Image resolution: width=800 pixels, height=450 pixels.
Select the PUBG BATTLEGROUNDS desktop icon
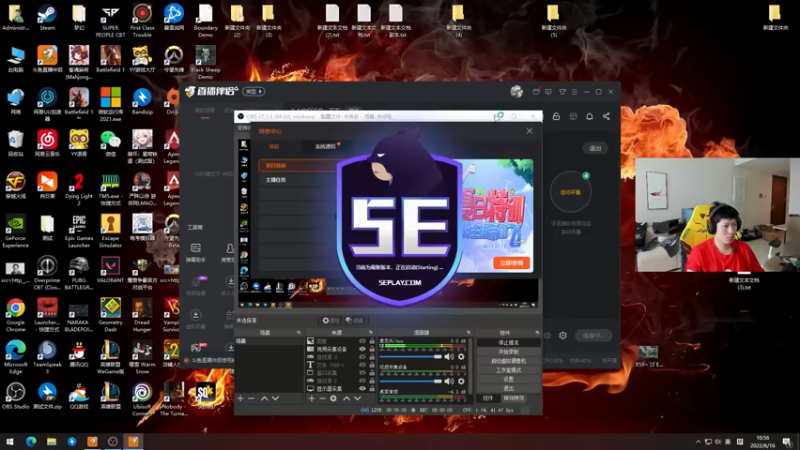tap(79, 273)
